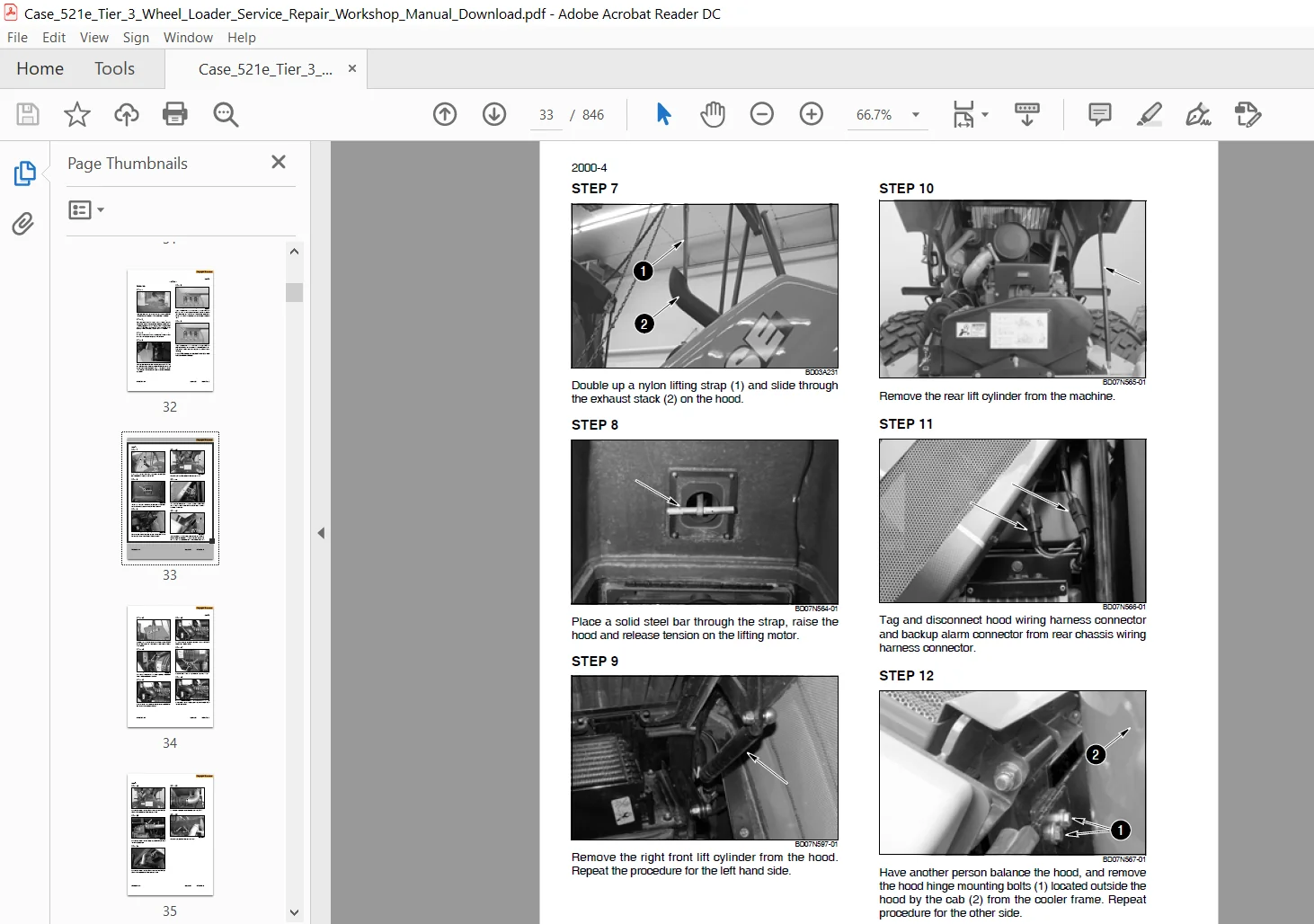Zoom out with minus circle icon
The height and width of the screenshot is (924, 1314).
click(x=762, y=114)
